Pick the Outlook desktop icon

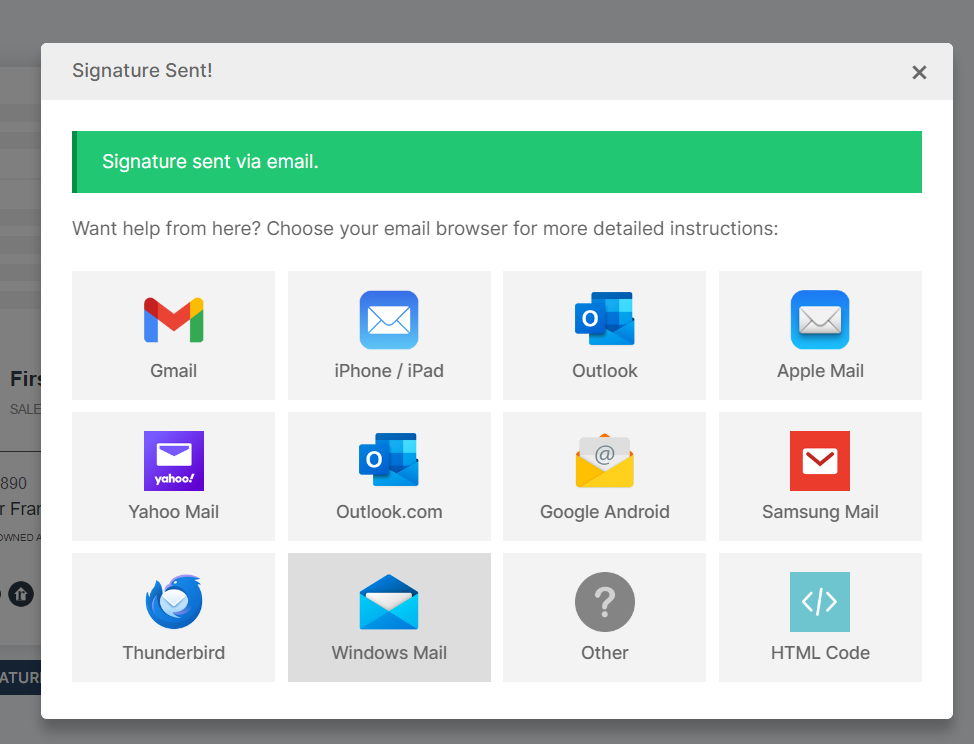[604, 319]
